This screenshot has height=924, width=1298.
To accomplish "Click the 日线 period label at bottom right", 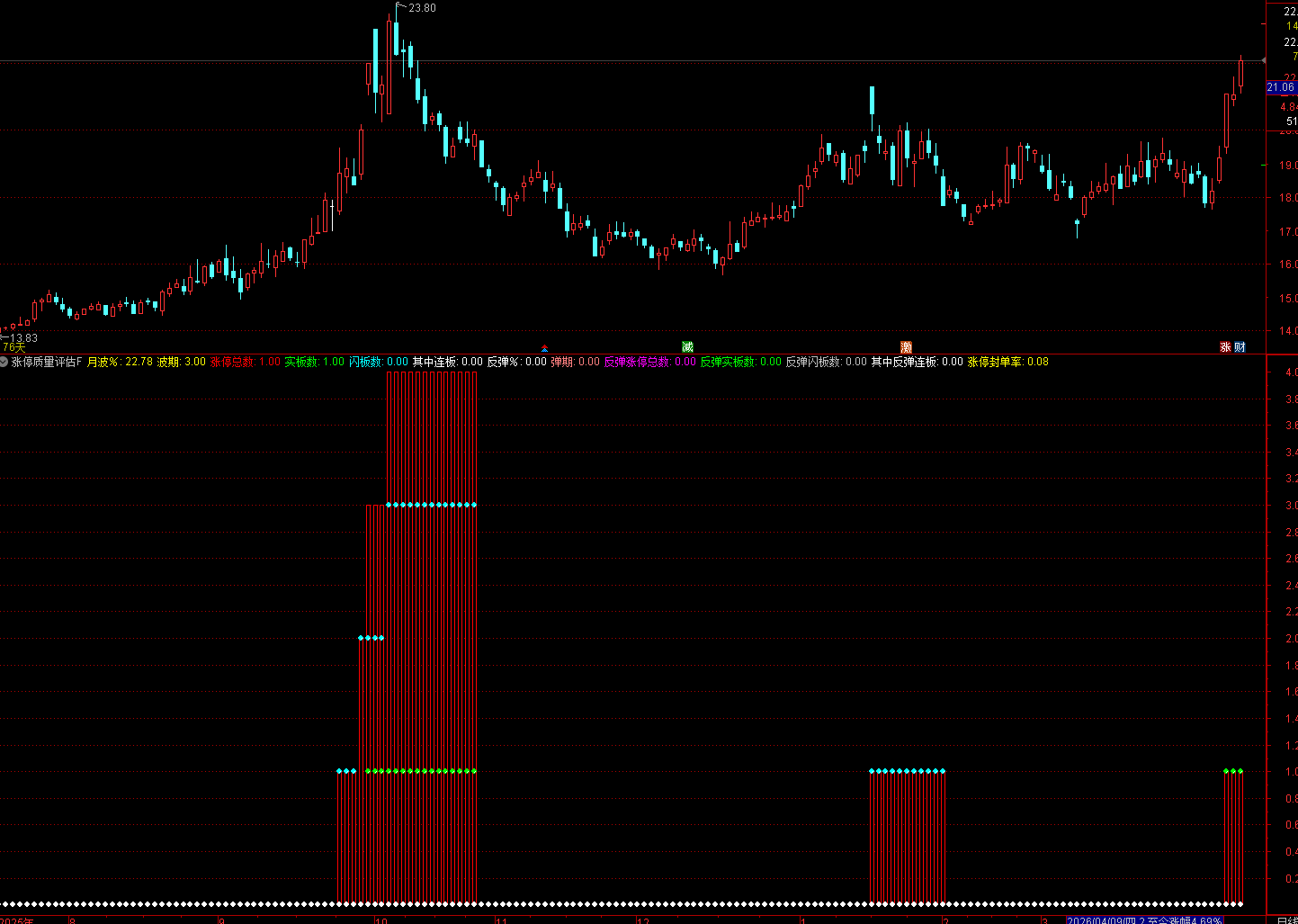I will click(x=1287, y=920).
